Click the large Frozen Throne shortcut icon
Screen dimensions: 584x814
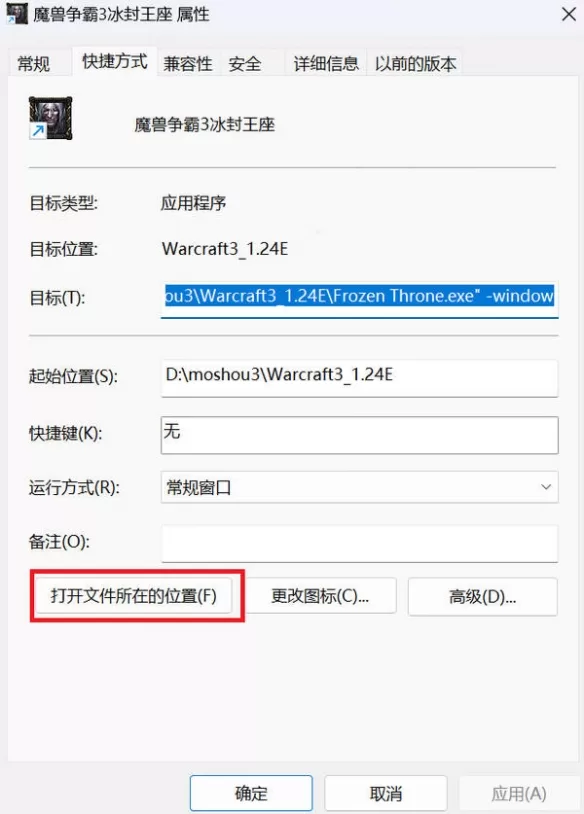point(50,118)
